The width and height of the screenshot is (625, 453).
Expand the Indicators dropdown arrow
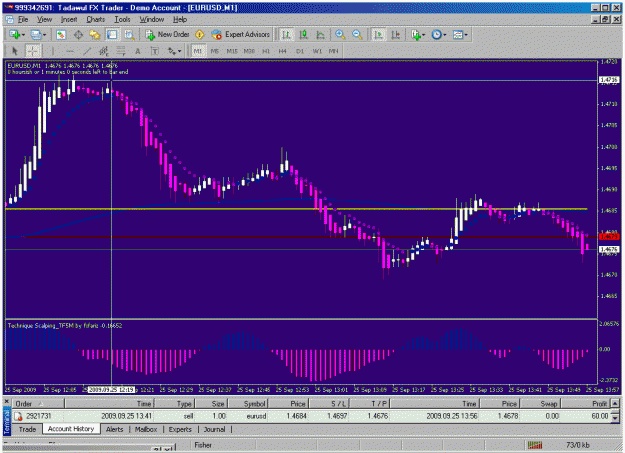click(423, 35)
